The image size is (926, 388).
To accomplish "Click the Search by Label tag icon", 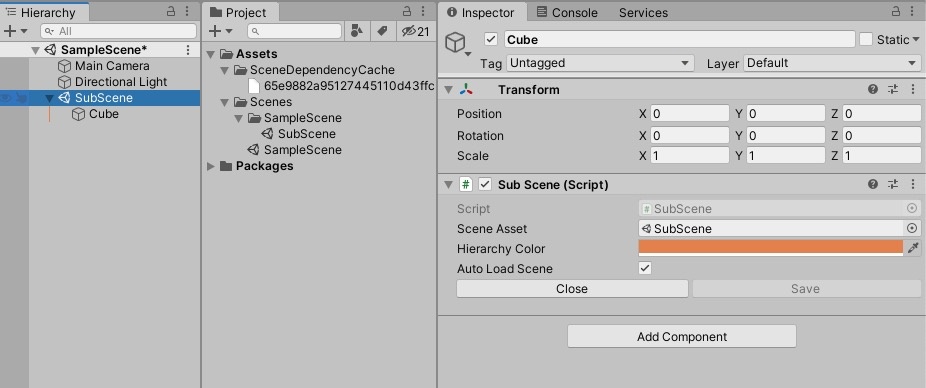I will [382, 31].
